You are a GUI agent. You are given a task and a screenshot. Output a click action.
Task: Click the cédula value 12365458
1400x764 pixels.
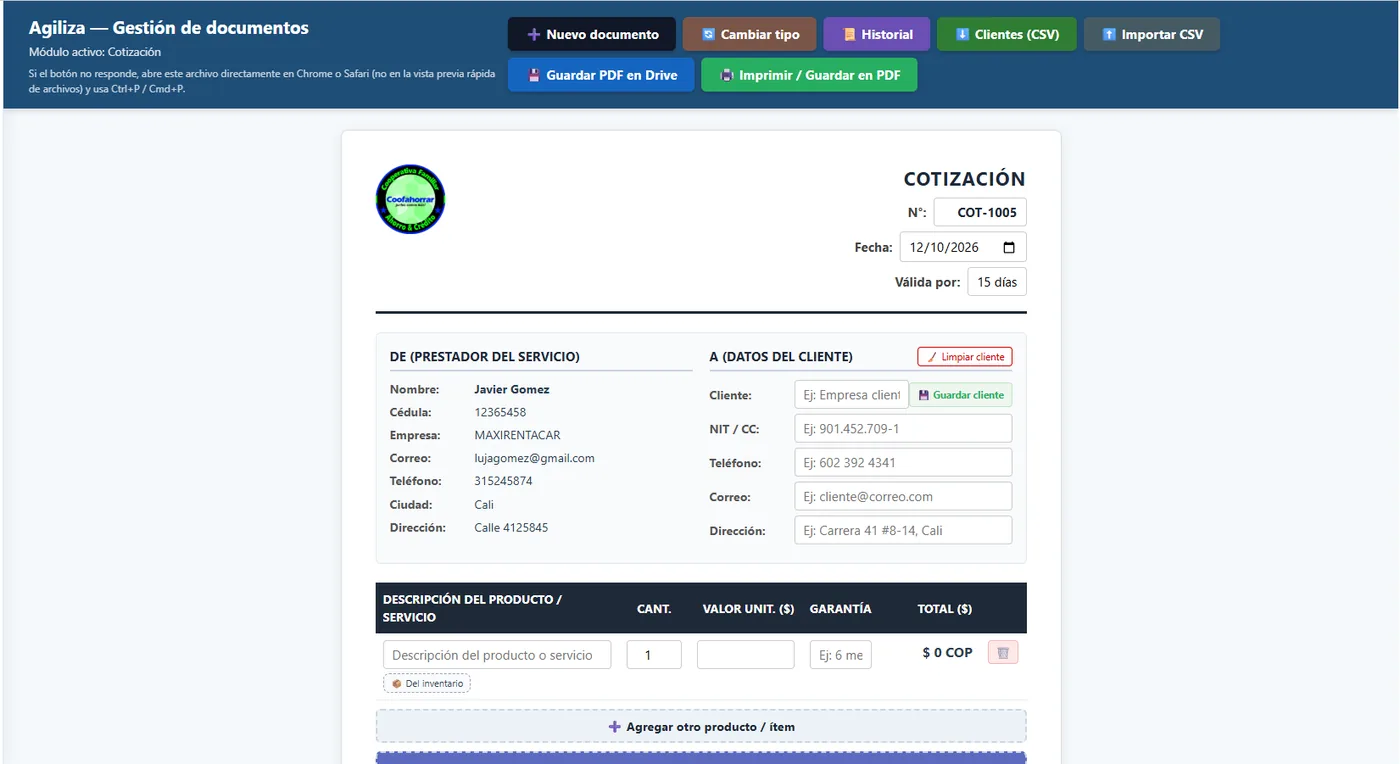click(500, 413)
